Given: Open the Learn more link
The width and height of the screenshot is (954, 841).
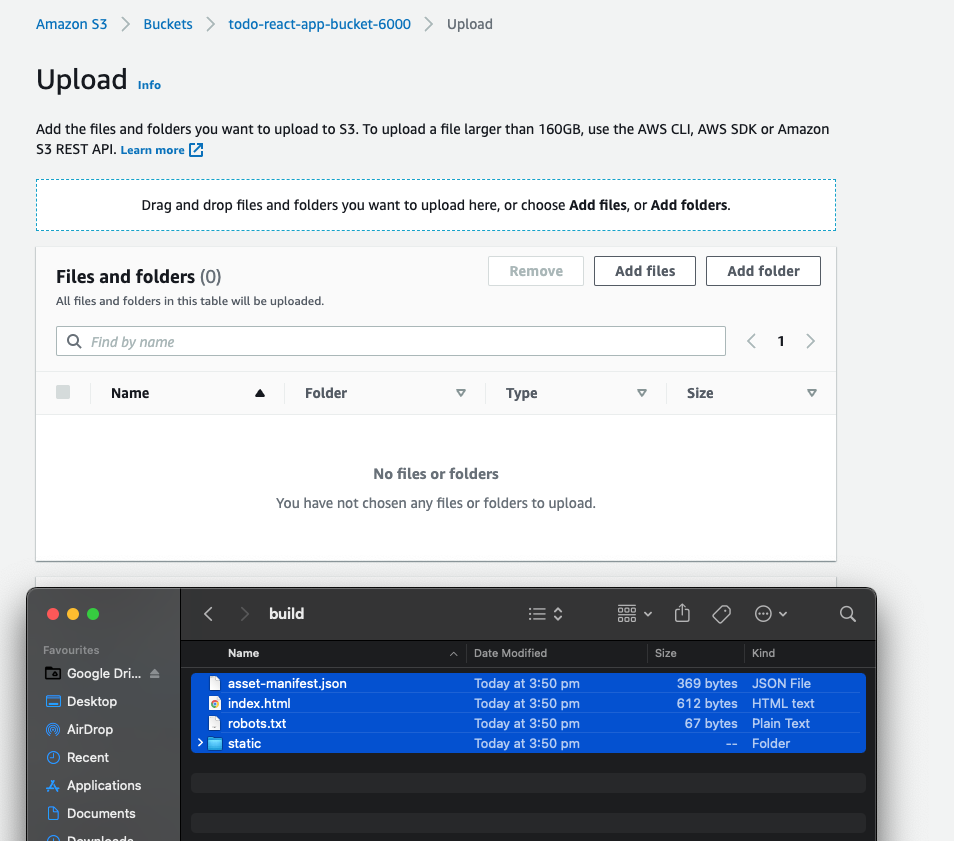Looking at the screenshot, I should 161,150.
